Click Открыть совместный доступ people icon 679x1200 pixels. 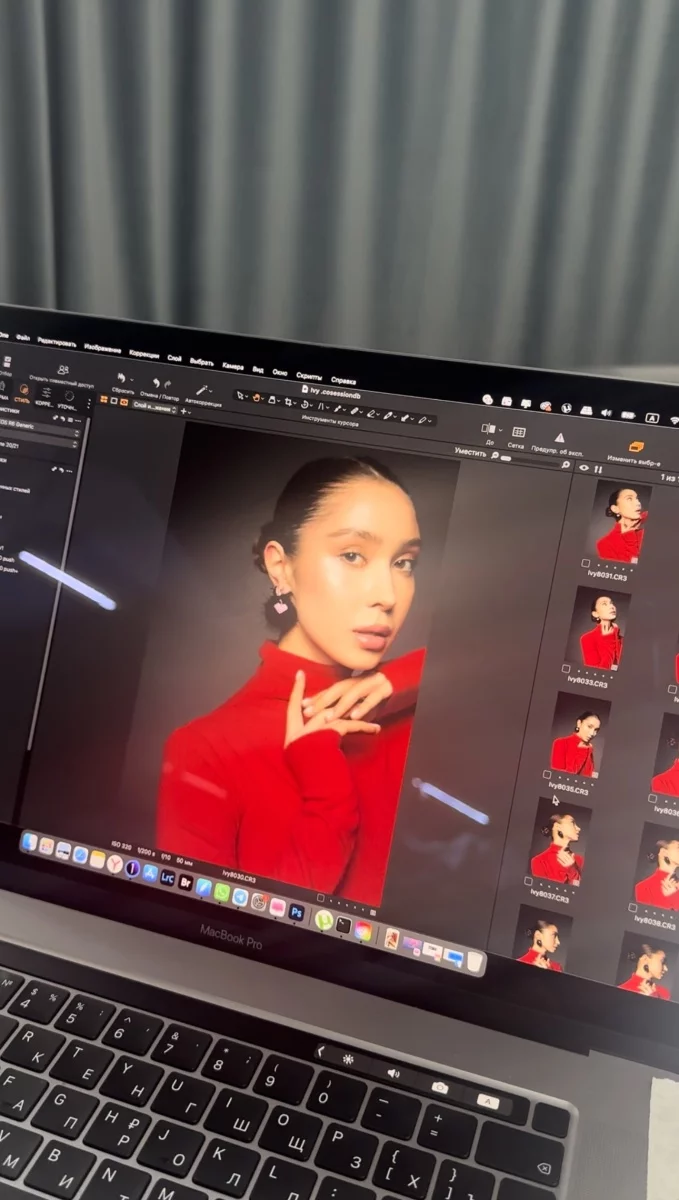[63, 369]
